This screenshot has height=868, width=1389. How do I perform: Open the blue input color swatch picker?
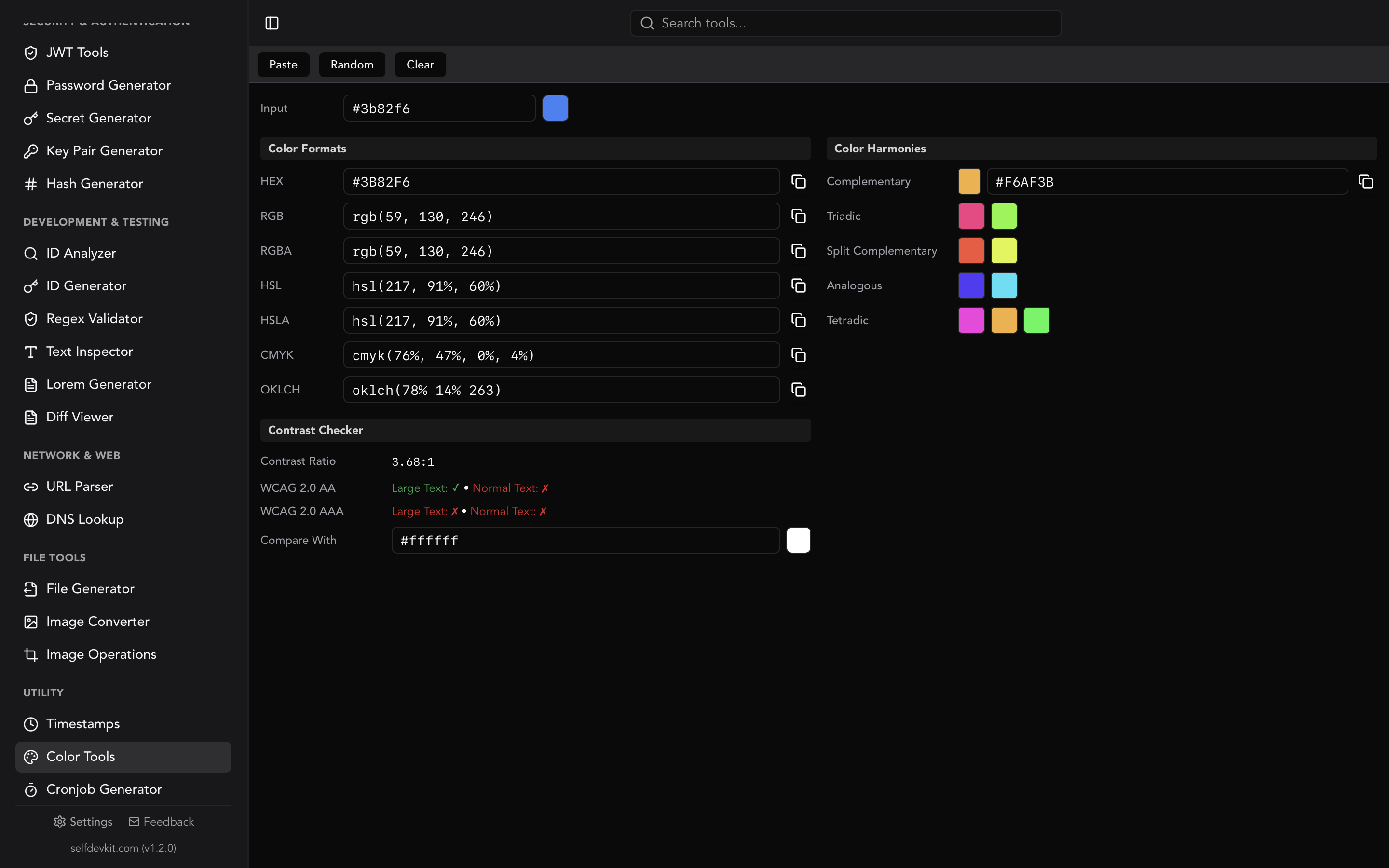pyautogui.click(x=555, y=108)
